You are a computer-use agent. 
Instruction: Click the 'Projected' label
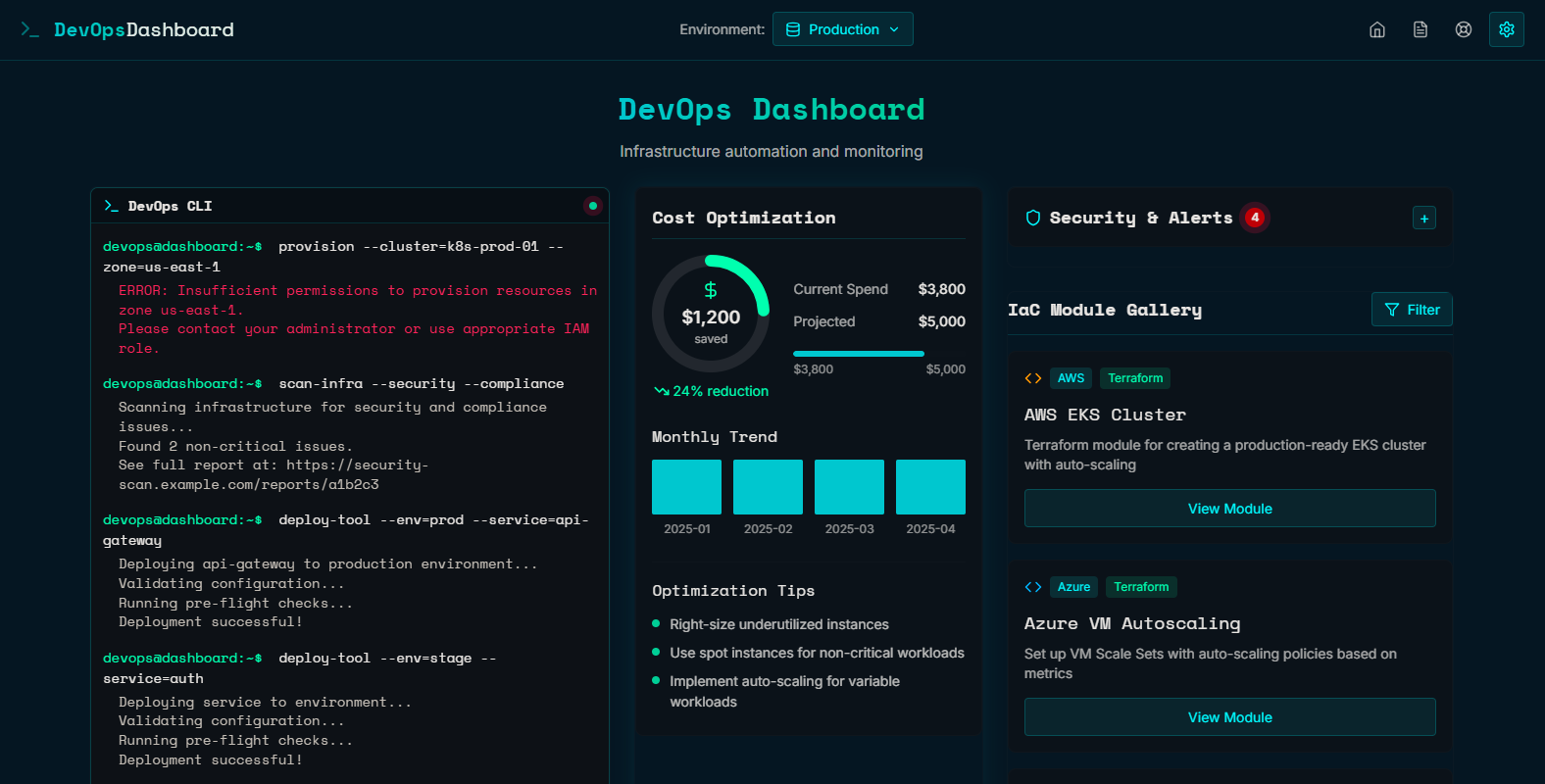(823, 321)
